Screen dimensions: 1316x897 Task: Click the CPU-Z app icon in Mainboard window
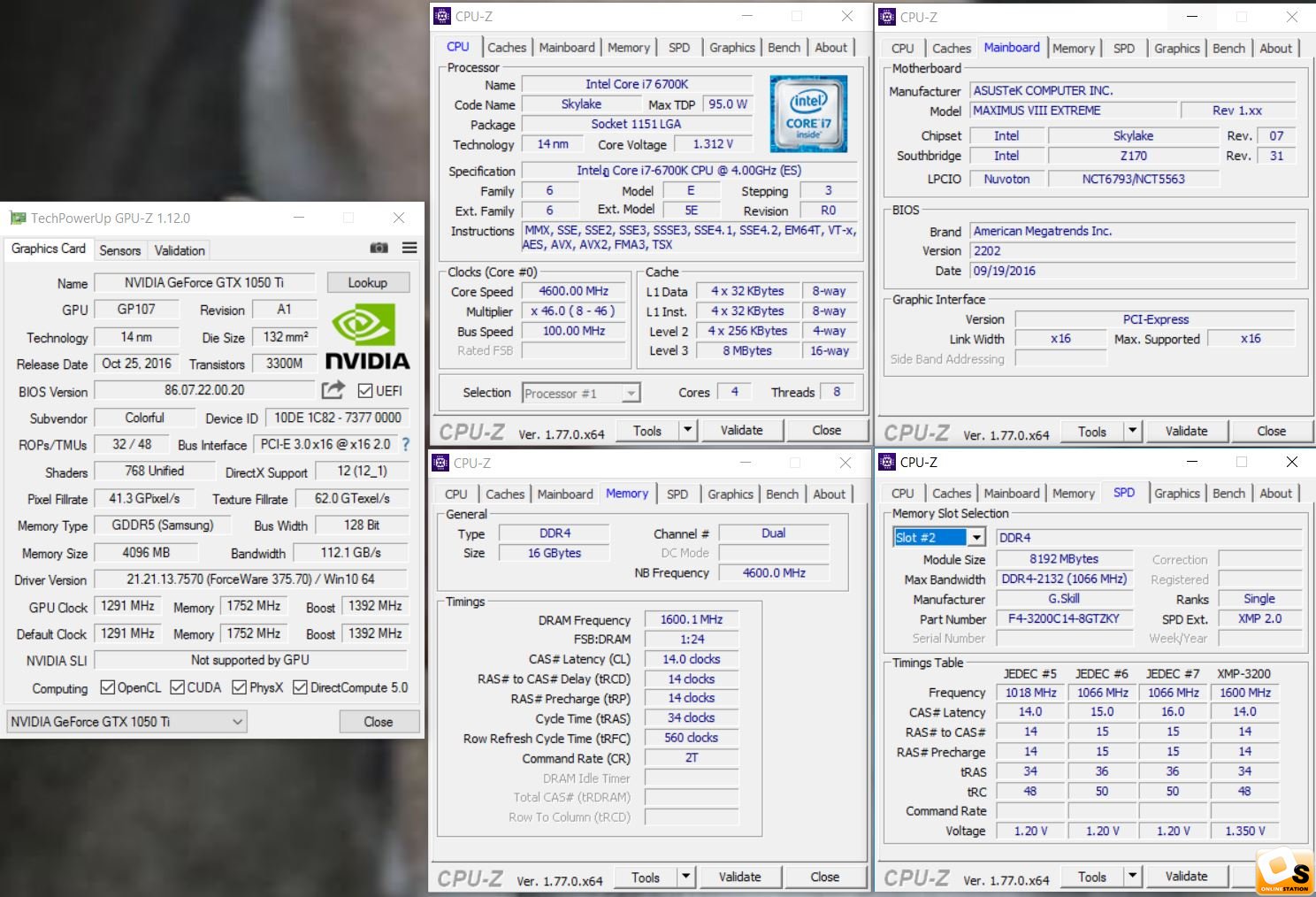887,17
